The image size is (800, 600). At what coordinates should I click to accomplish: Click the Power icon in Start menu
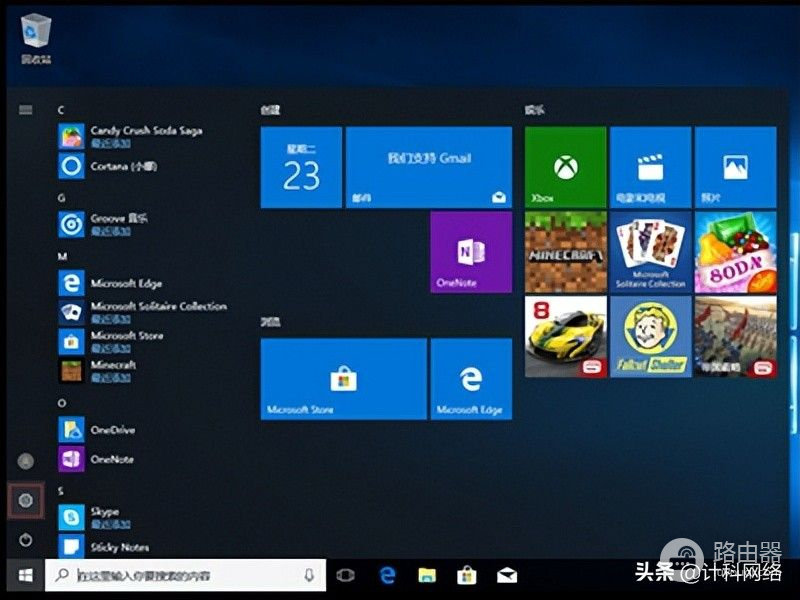pos(26,539)
